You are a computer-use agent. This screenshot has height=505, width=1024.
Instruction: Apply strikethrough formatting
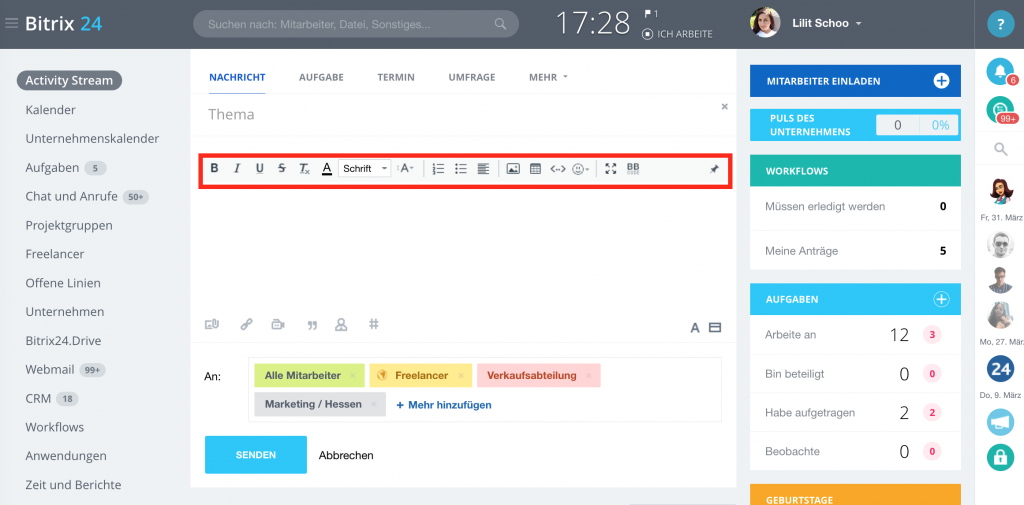[281, 169]
